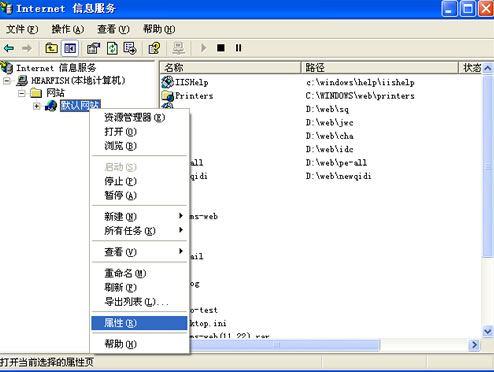Open the 文件(F) menu
The image size is (494, 372).
pyautogui.click(x=22, y=29)
